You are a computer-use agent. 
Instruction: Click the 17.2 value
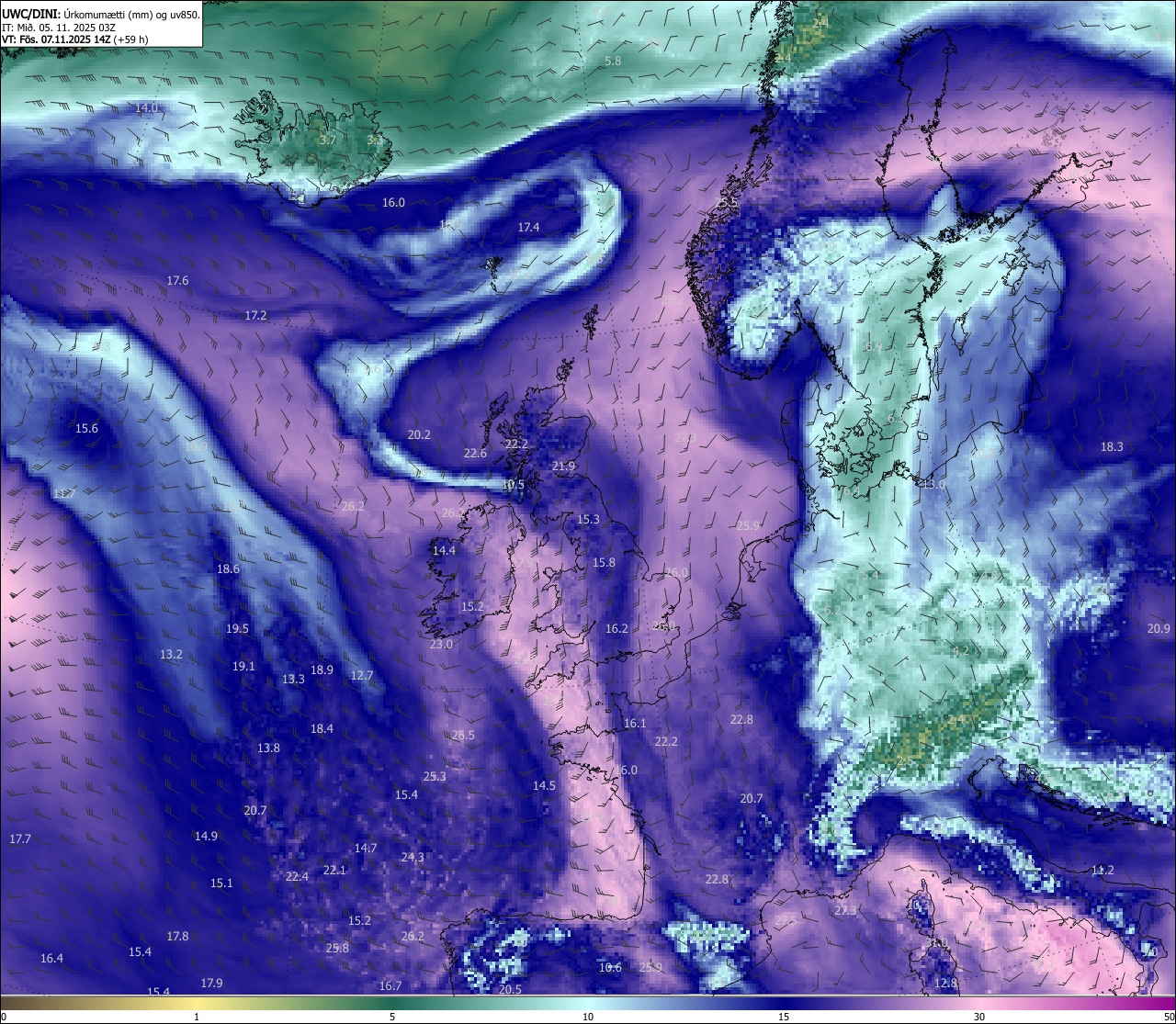(255, 316)
